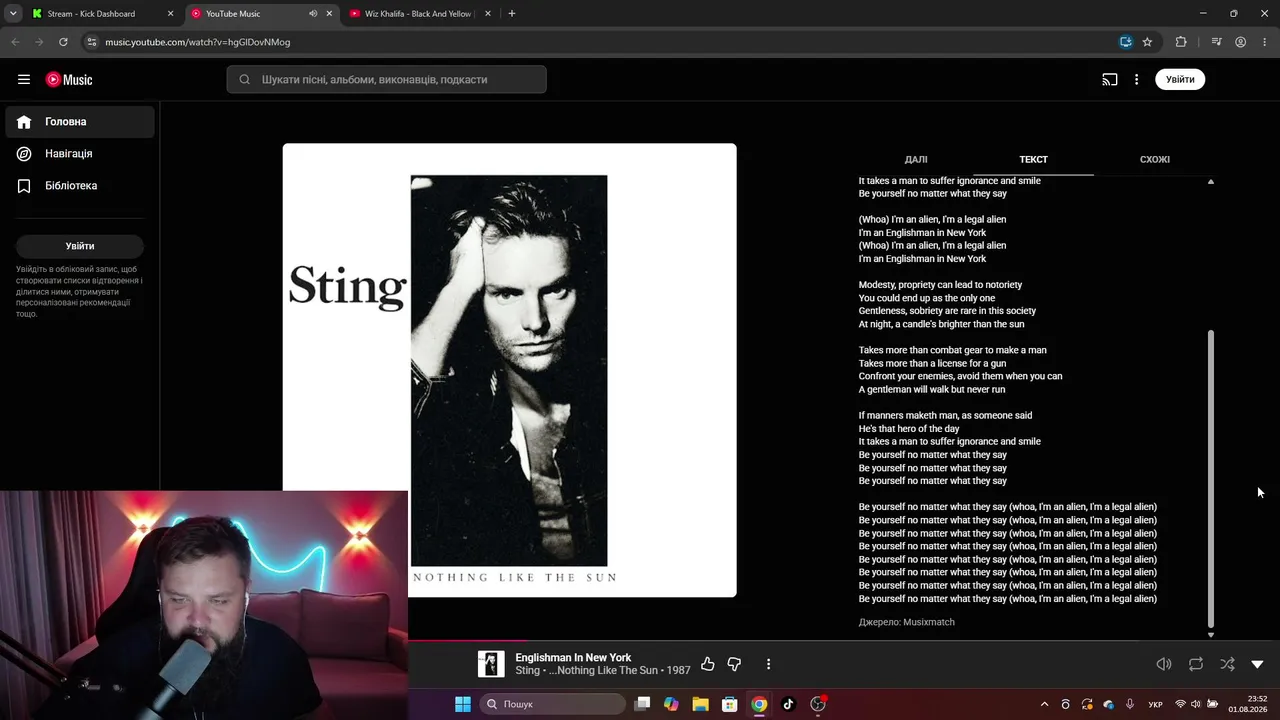
Task: Click the Englishman In New York title
Action: pos(573,657)
